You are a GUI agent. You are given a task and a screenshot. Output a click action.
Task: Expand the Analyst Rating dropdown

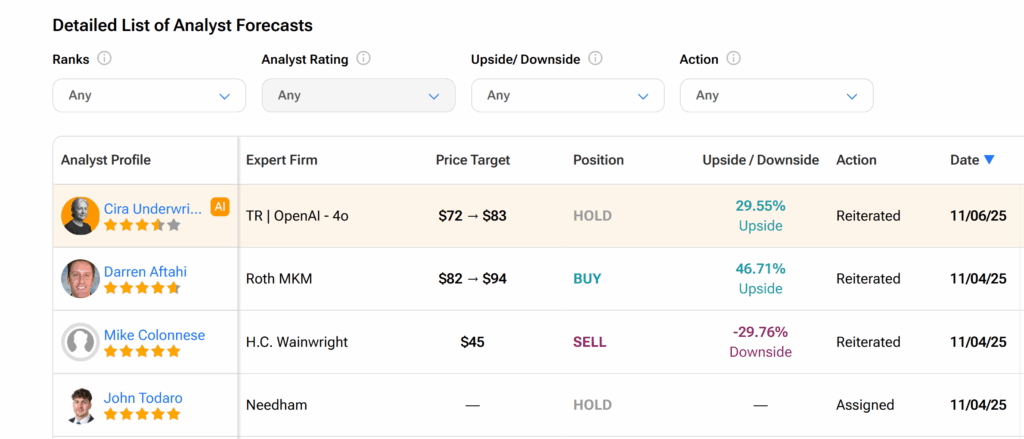358,96
